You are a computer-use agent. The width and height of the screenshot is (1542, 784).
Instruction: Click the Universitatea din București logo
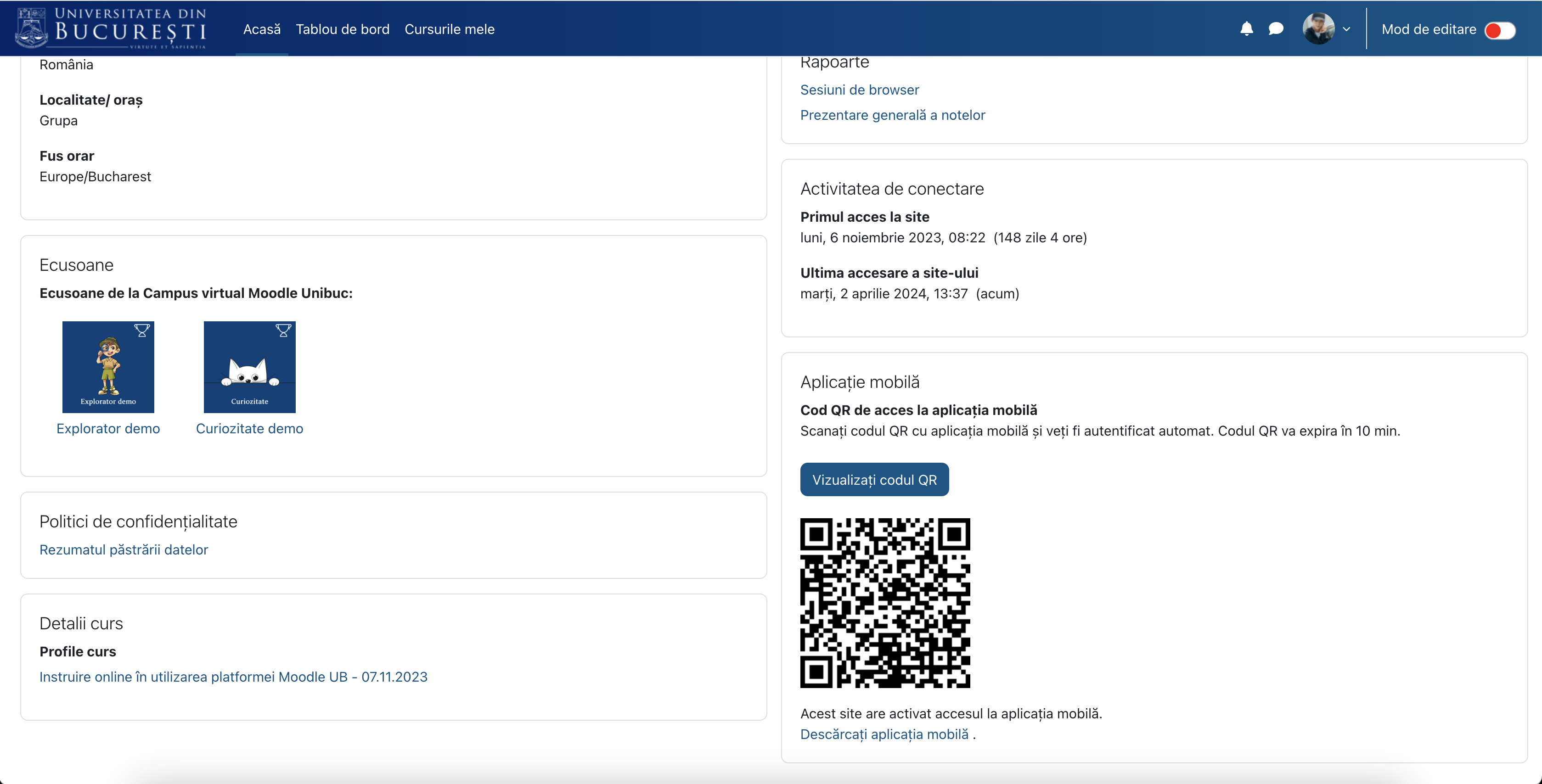point(111,28)
